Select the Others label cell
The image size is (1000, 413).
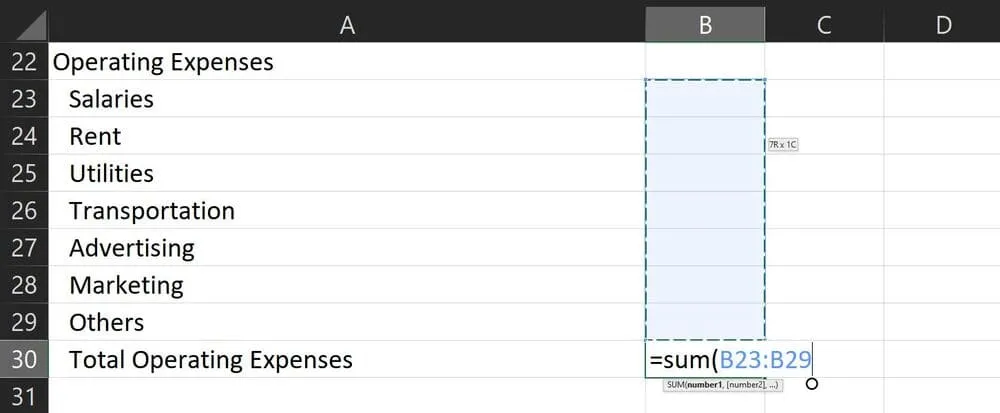pos(106,322)
